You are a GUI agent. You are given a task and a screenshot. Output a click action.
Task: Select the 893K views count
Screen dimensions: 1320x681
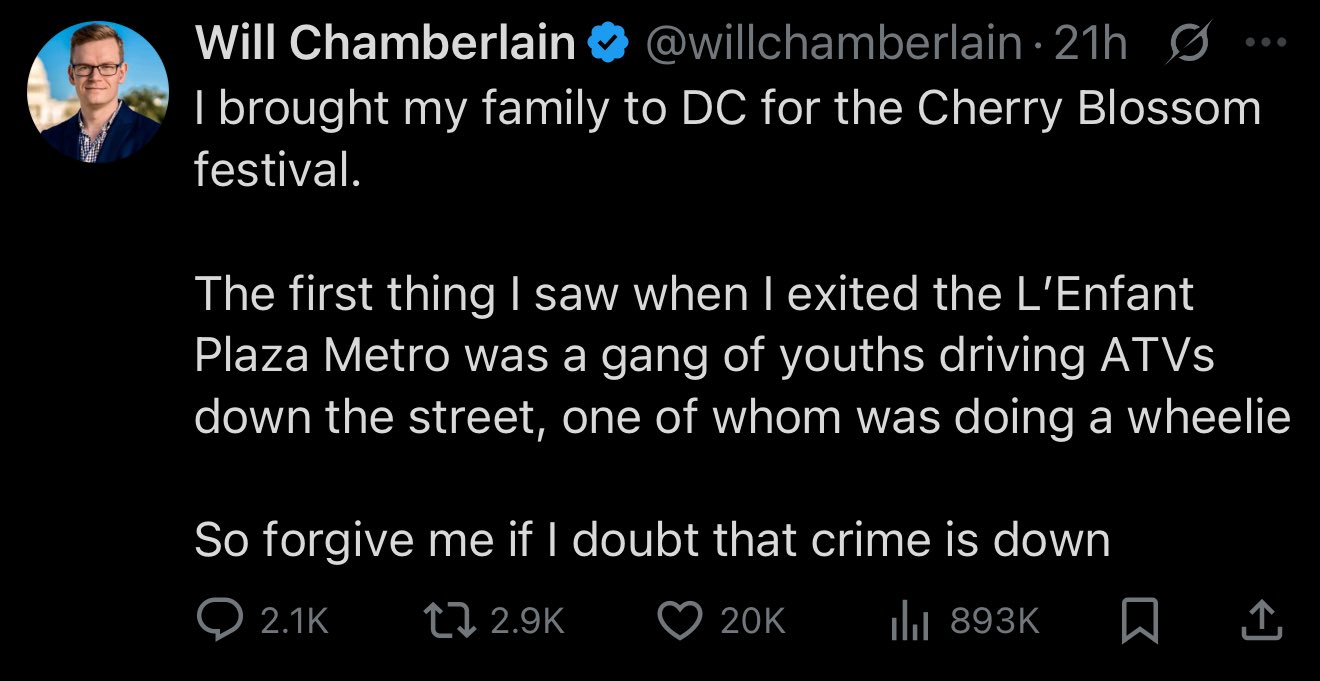point(994,622)
